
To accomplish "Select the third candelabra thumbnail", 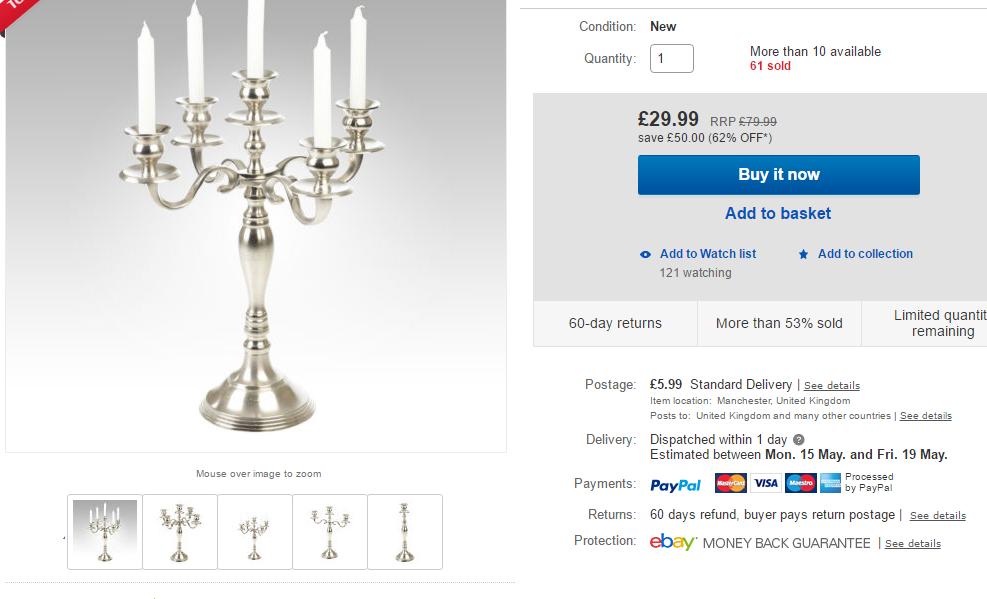I will click(x=255, y=531).
